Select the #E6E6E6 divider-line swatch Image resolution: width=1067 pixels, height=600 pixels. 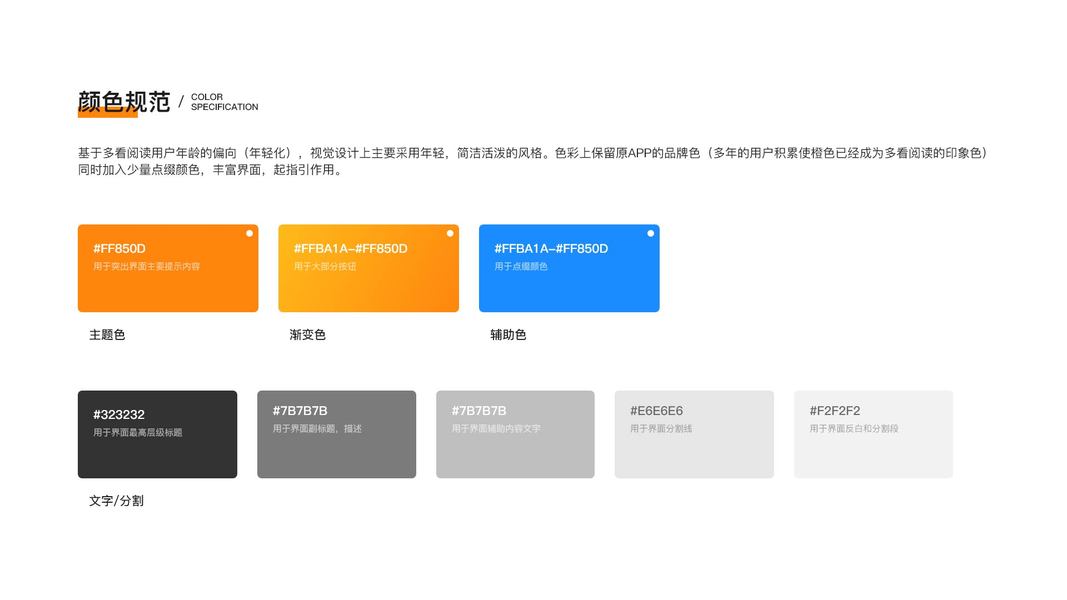coord(694,434)
